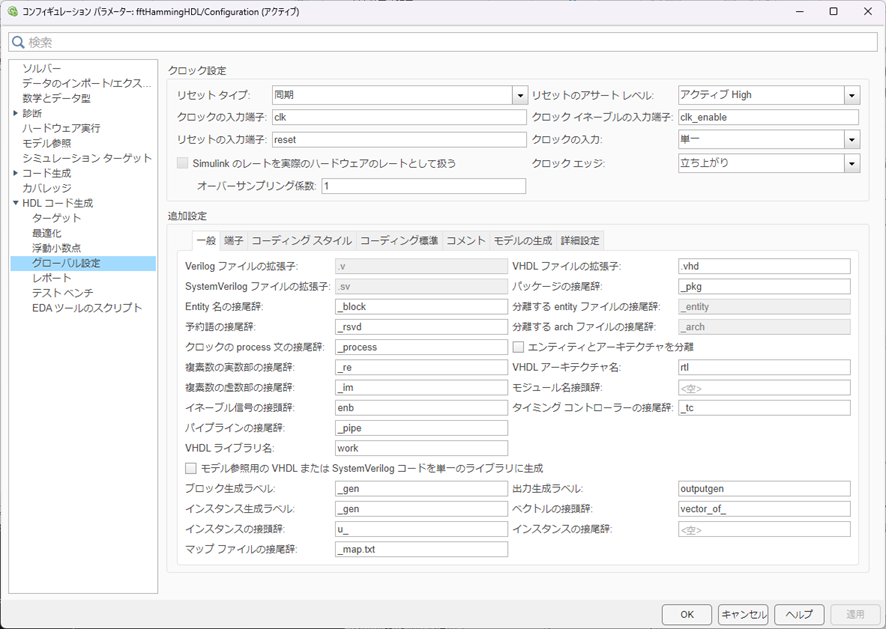Enable エンティティとアーキテクチャを分離 checkbox
The width and height of the screenshot is (886, 629).
(519, 347)
